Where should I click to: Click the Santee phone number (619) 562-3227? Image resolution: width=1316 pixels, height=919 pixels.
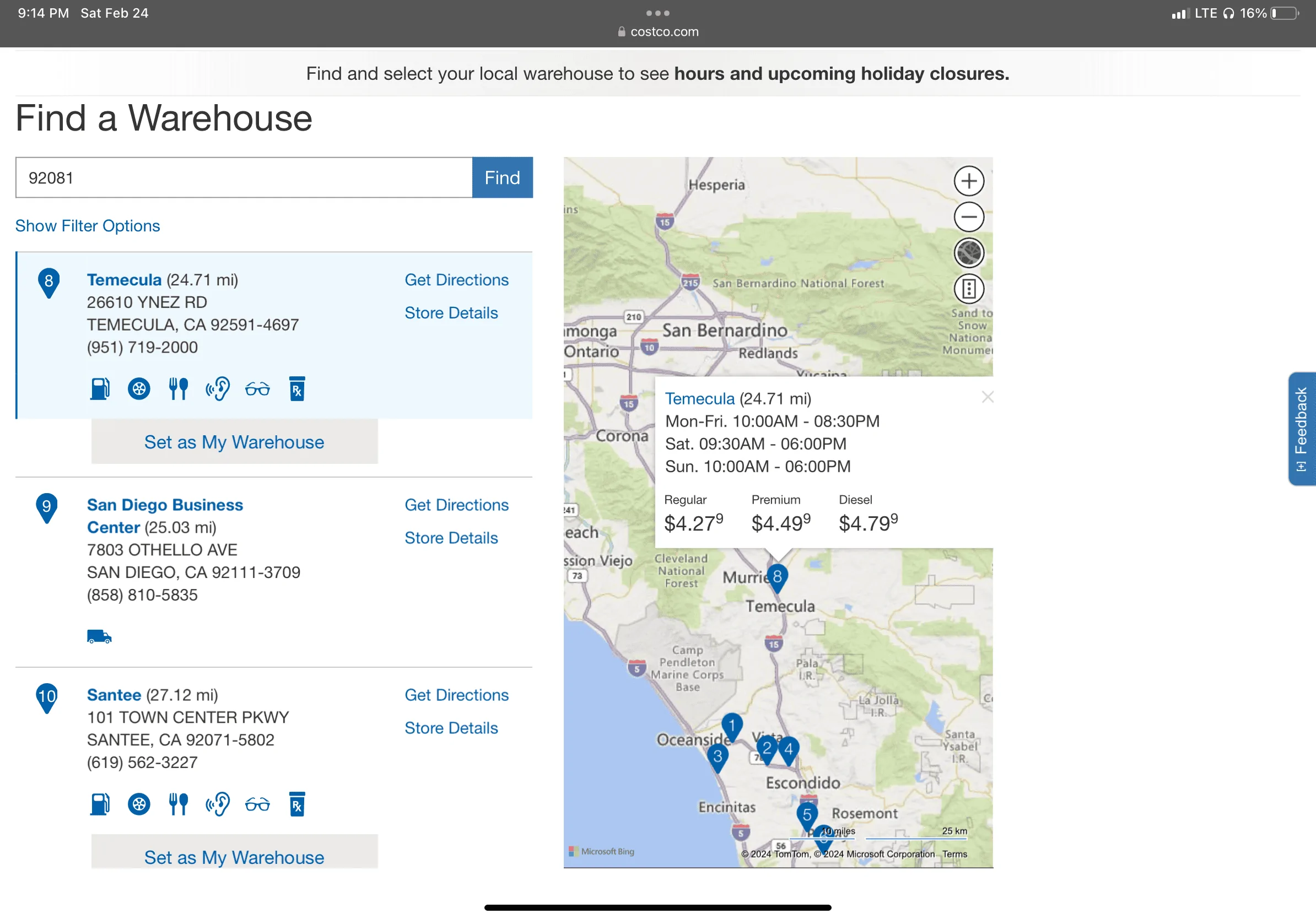point(142,763)
